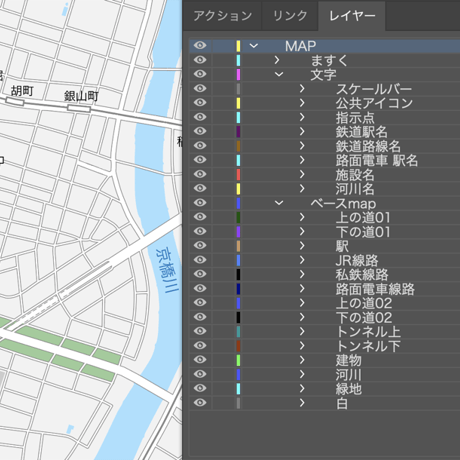This screenshot has height=460, width=460.
Task: Expand the 建物 sublayer
Action: 302,360
